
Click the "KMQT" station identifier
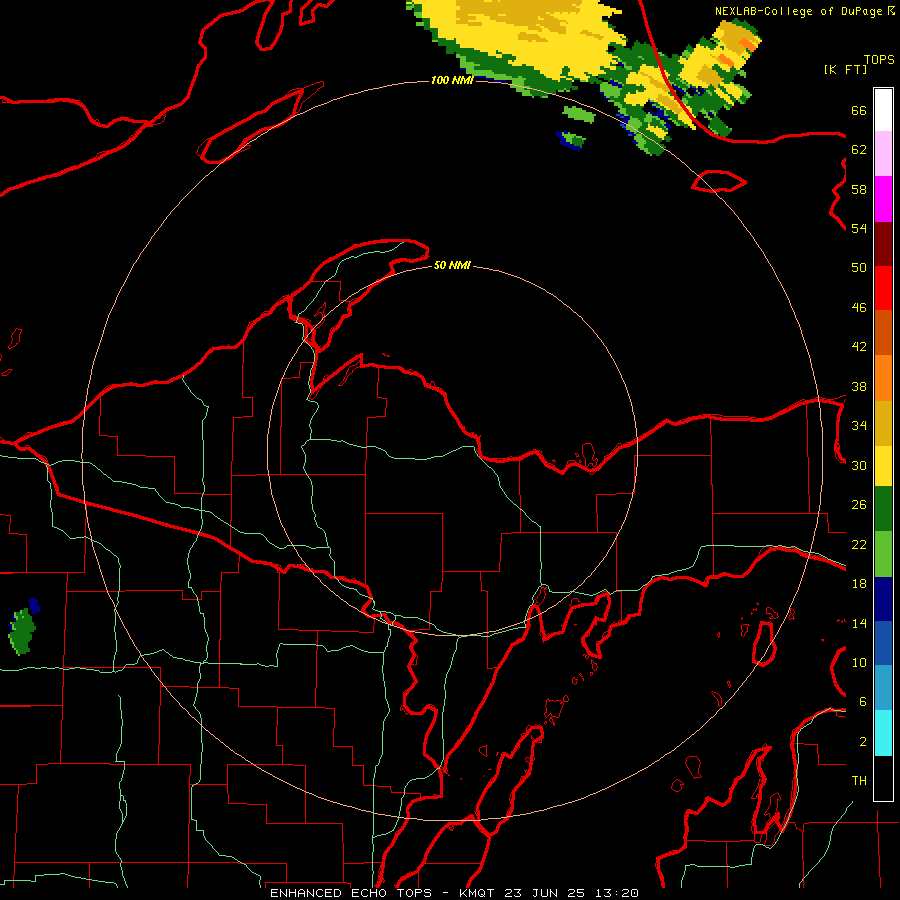coord(479,893)
